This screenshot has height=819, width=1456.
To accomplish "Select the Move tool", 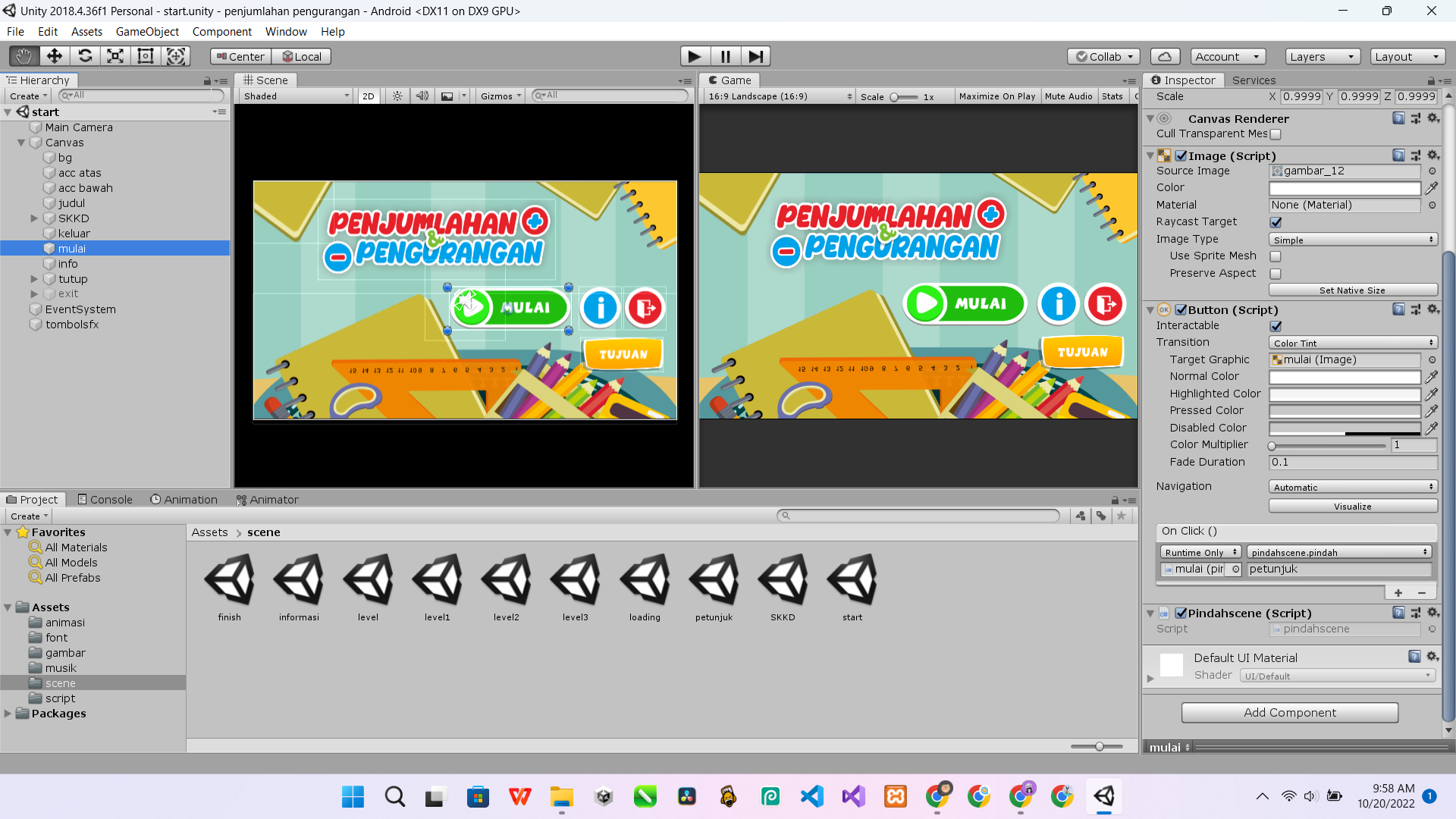I will coord(55,56).
